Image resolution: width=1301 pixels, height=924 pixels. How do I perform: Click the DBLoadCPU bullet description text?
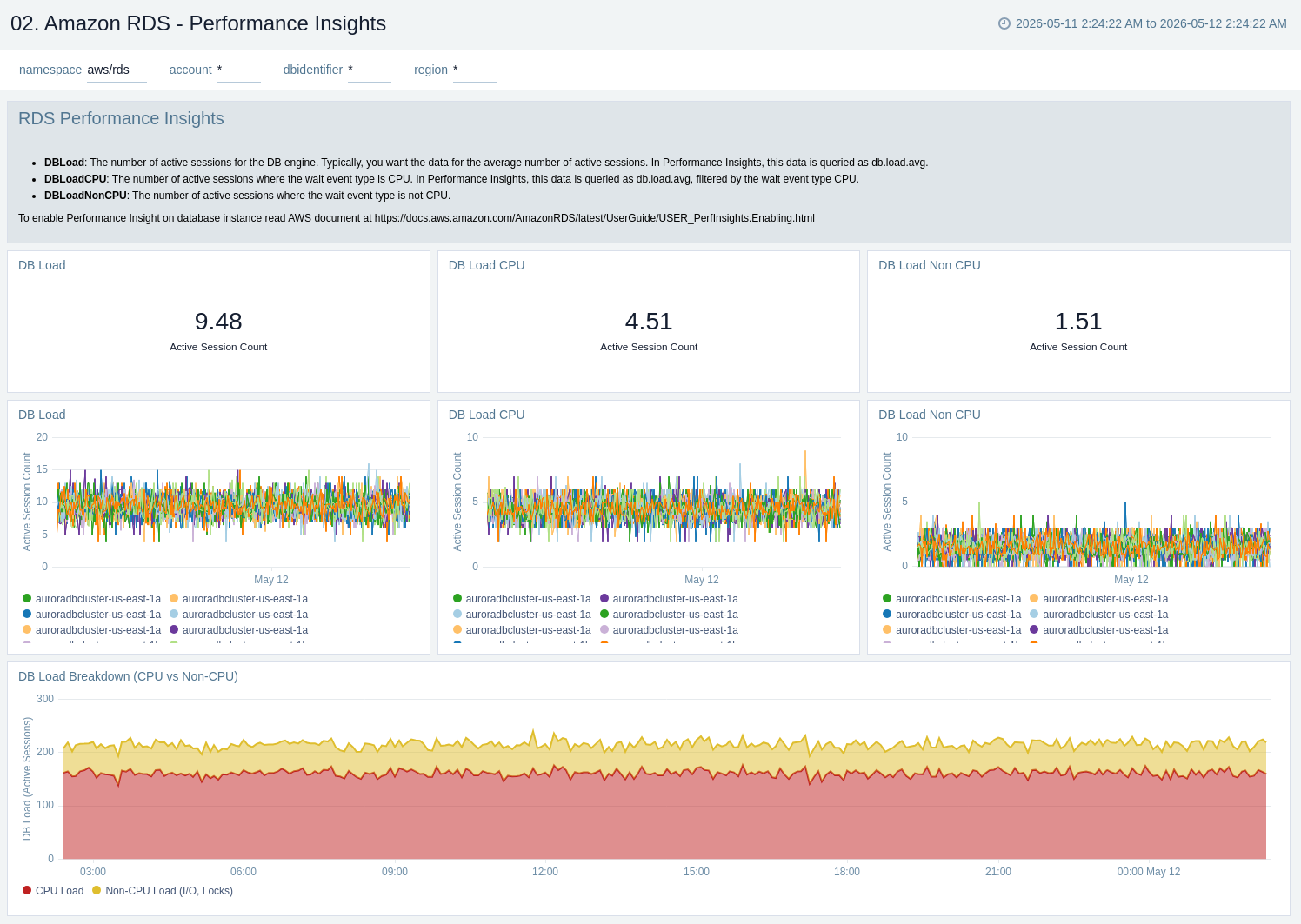[x=451, y=179]
